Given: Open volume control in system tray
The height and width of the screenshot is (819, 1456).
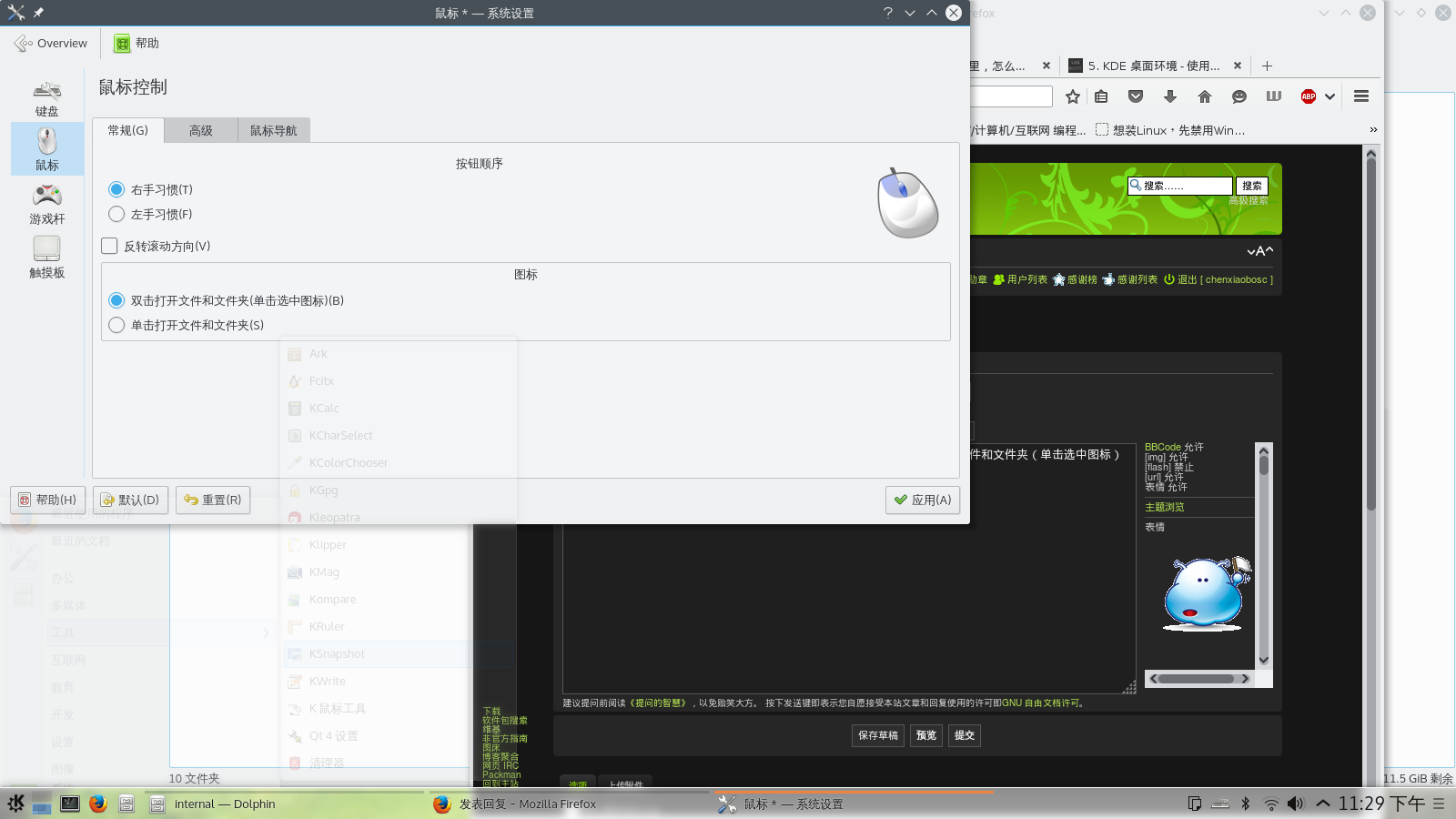Looking at the screenshot, I should (x=1296, y=804).
